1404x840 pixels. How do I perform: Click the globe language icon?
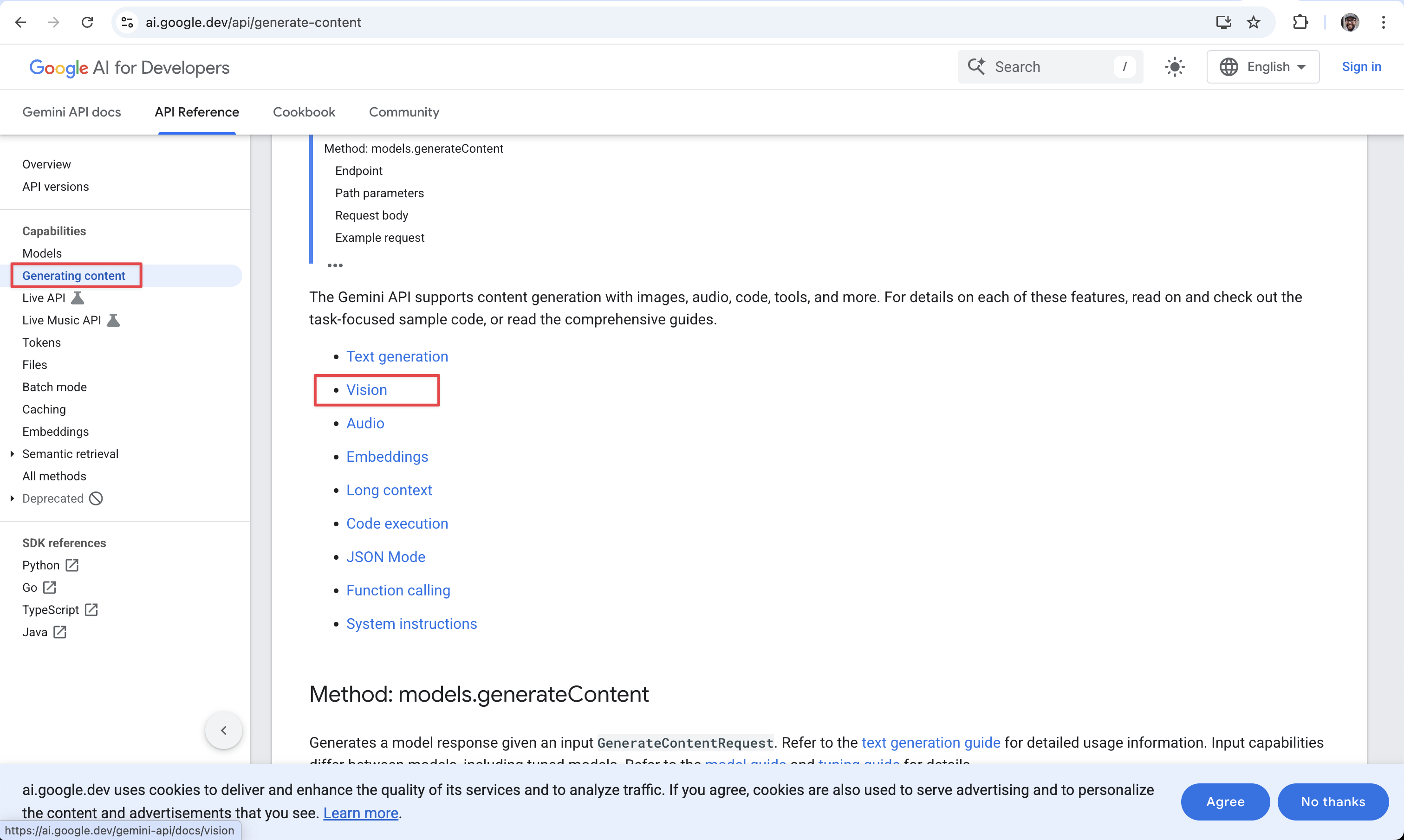pyautogui.click(x=1228, y=67)
